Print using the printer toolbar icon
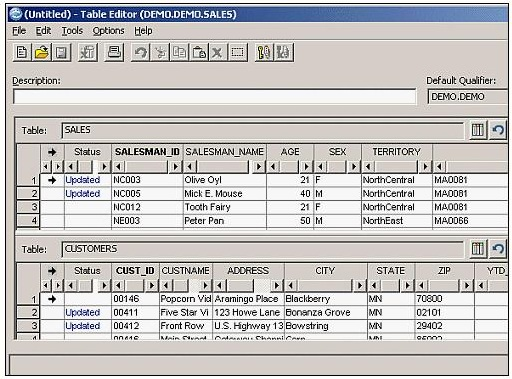Screen dimensions: 512x379 pyautogui.click(x=114, y=52)
